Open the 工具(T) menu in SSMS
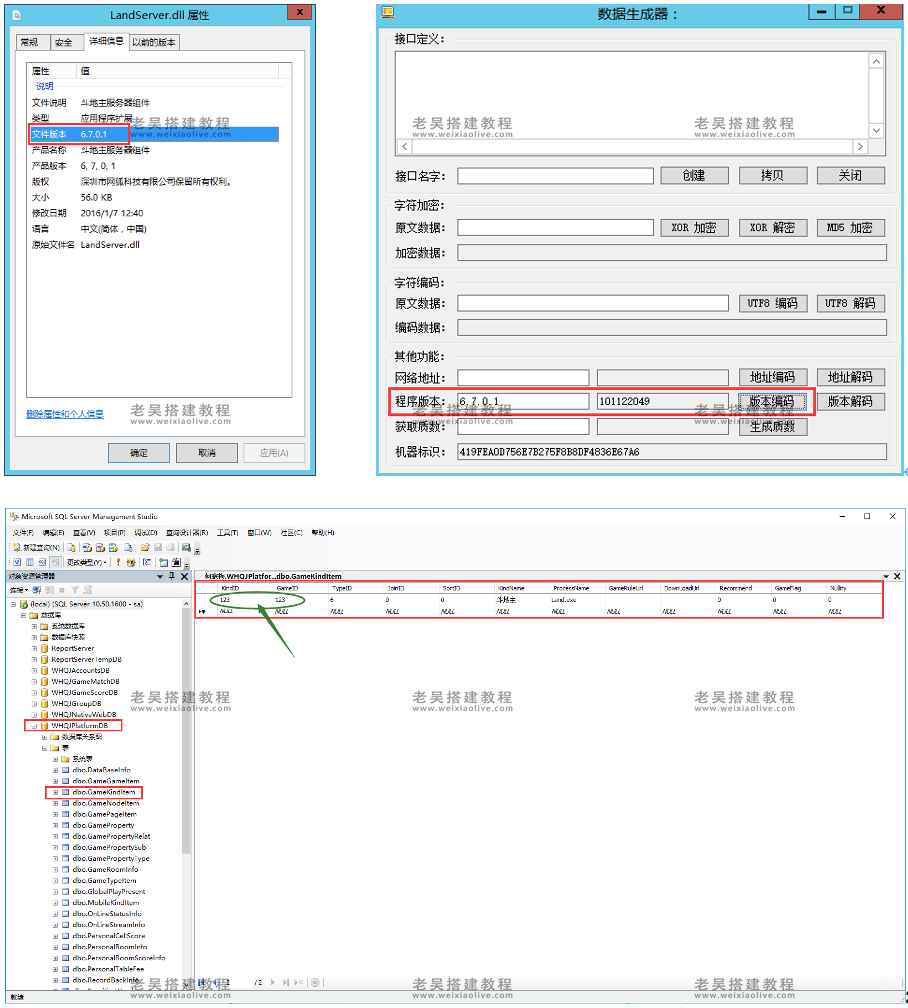The width and height of the screenshot is (908, 1008). pos(225,532)
